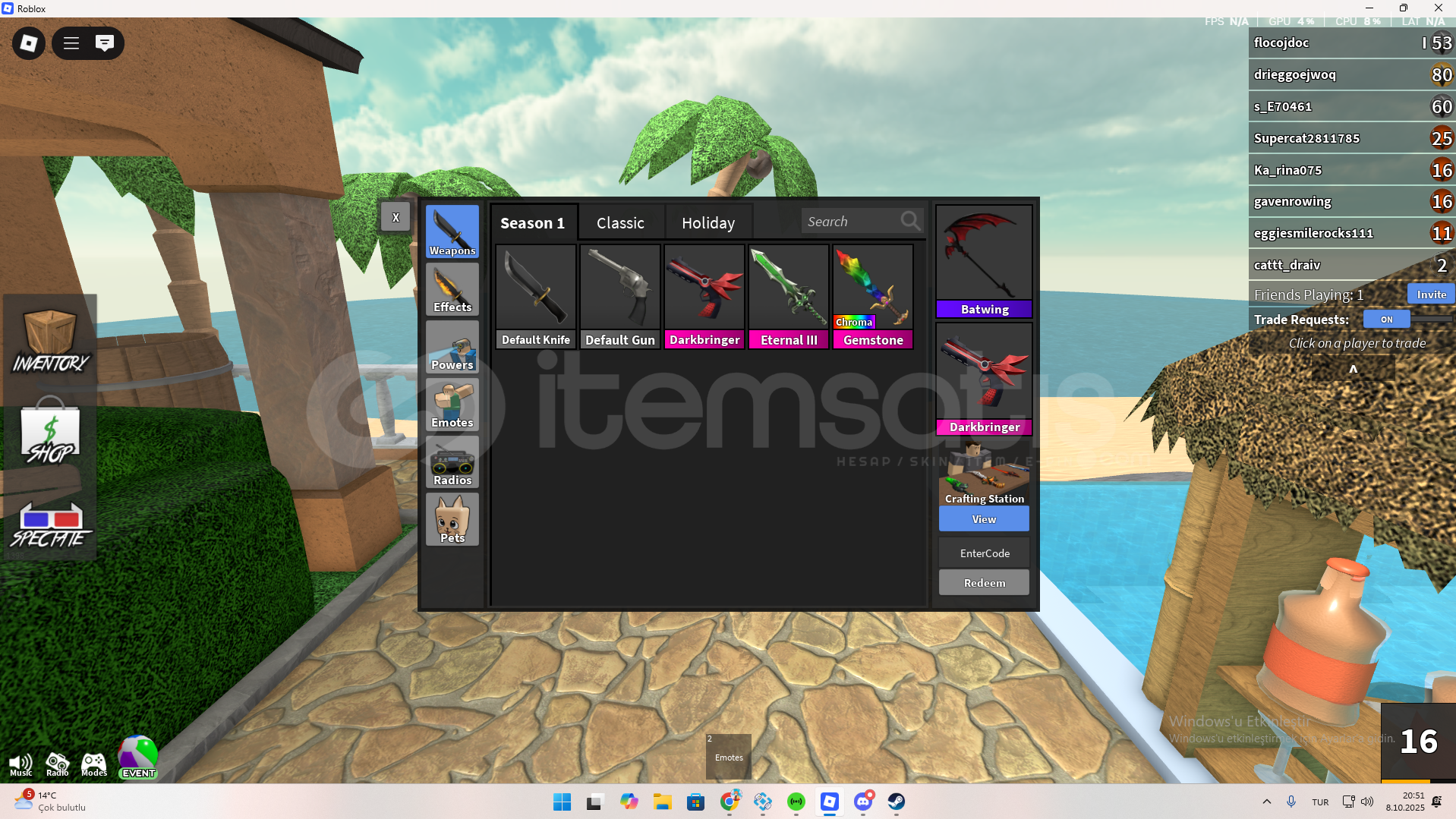
Task: Toggle the Music speaker icon
Action: (20, 764)
